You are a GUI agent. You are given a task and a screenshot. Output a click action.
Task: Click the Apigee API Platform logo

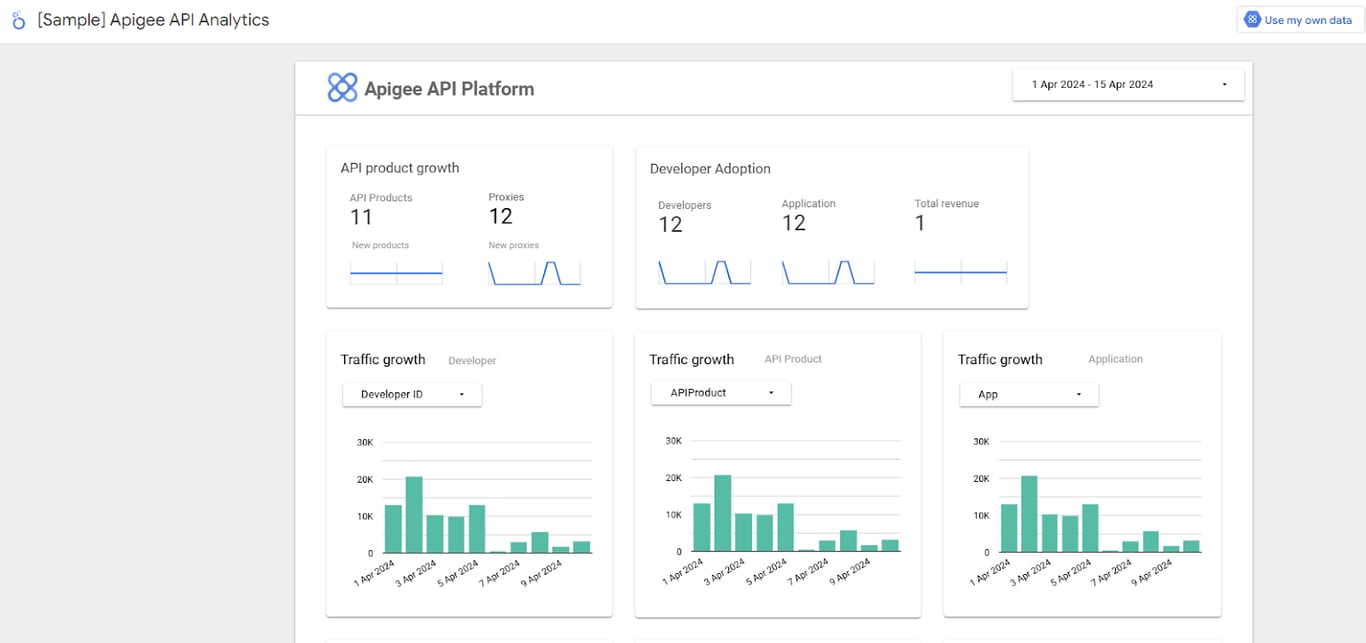pyautogui.click(x=342, y=88)
